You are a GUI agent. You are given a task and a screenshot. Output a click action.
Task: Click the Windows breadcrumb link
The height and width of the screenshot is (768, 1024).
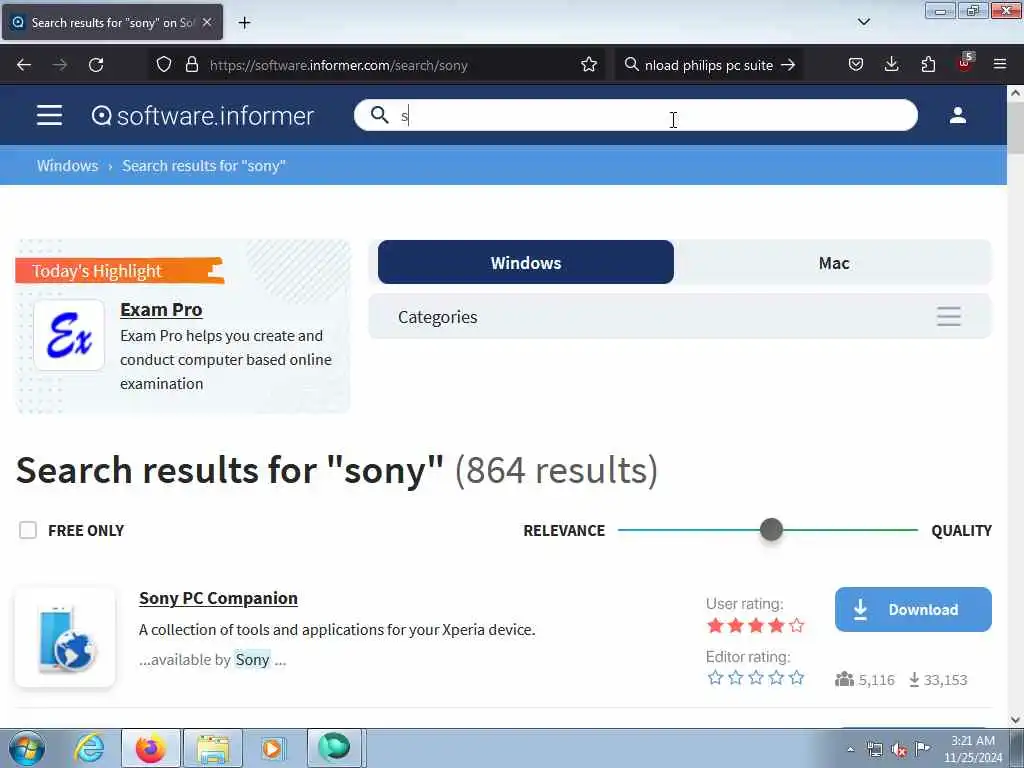[67, 166]
